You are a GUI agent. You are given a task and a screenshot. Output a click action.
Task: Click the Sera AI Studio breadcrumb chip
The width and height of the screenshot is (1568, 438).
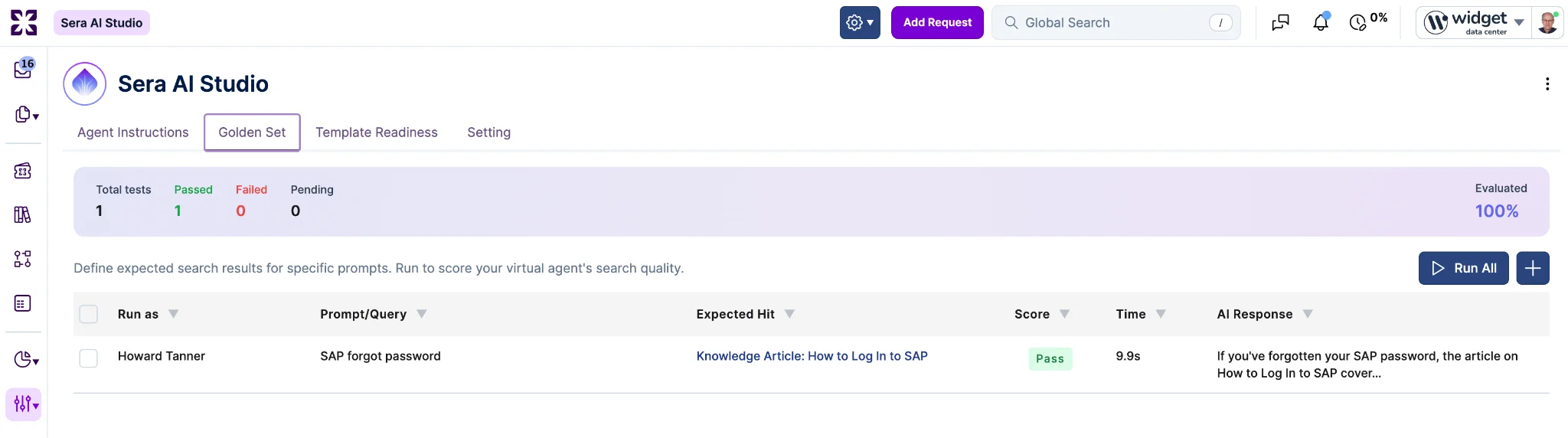102,22
